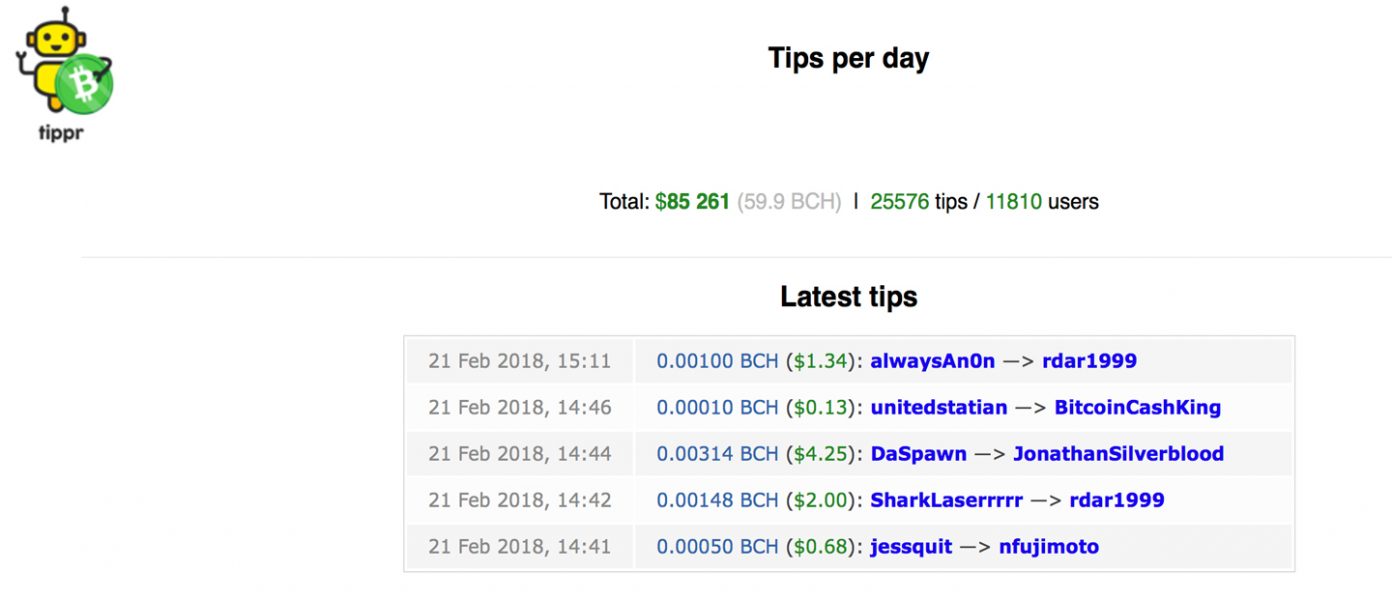
Task: Click the $85 261 total amount
Action: 692,201
